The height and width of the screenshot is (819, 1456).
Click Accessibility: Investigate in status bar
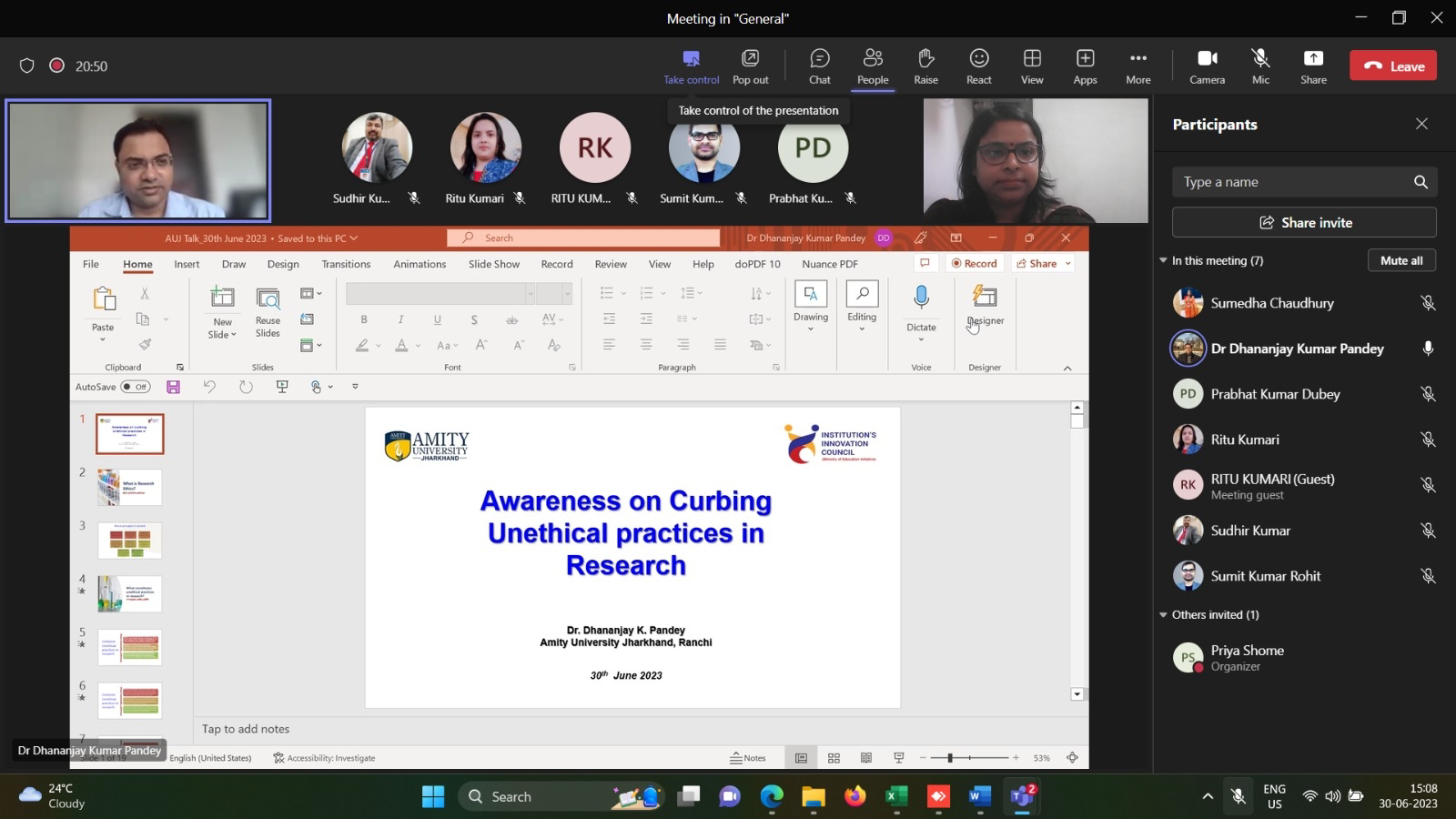[324, 758]
